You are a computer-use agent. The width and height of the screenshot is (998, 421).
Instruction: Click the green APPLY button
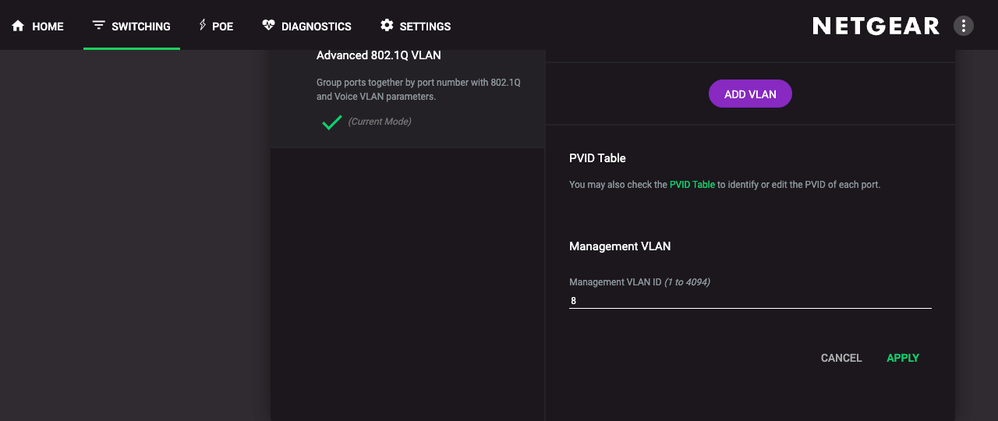903,358
